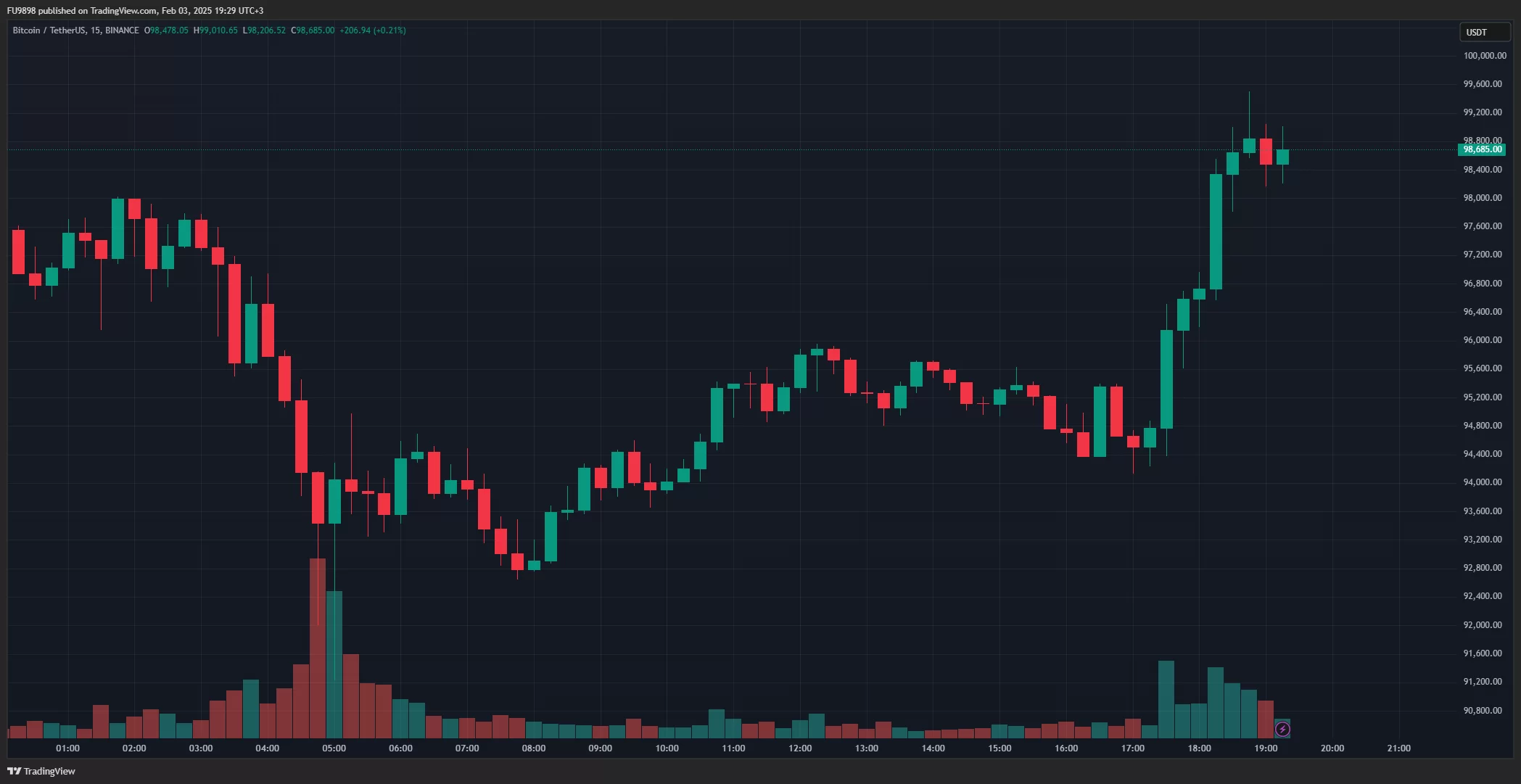This screenshot has height=784, width=1521.
Task: Click the green 98,685.00 current price label
Action: point(1482,149)
